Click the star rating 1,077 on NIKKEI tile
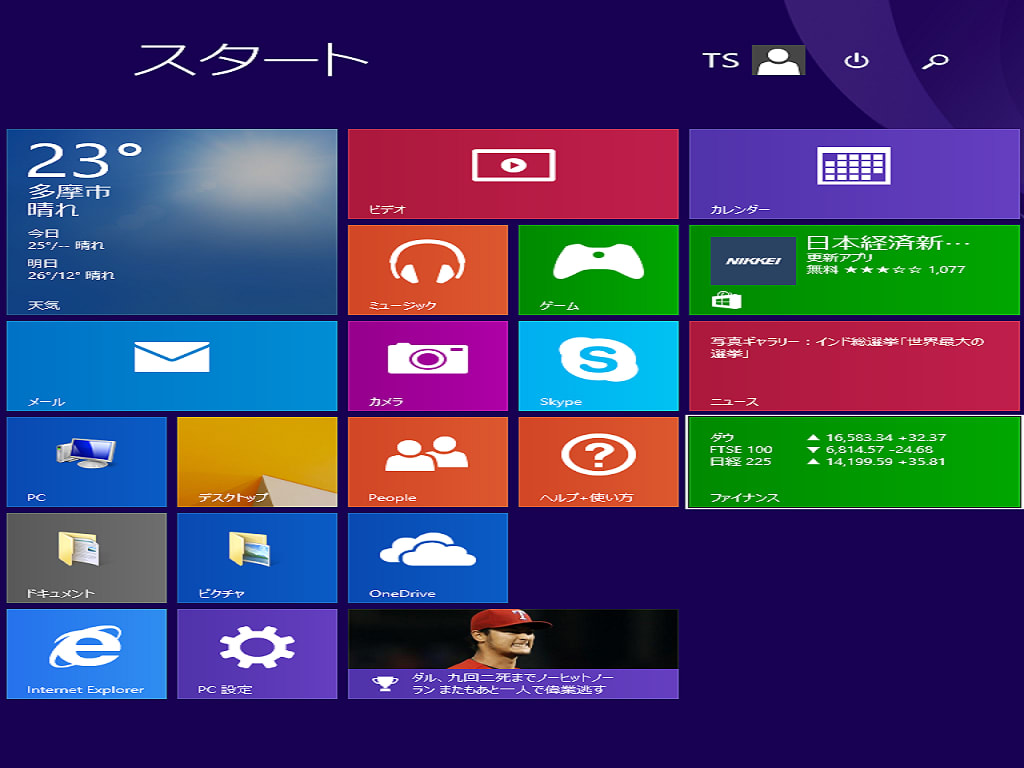Viewport: 1024px width, 768px height. [904, 270]
